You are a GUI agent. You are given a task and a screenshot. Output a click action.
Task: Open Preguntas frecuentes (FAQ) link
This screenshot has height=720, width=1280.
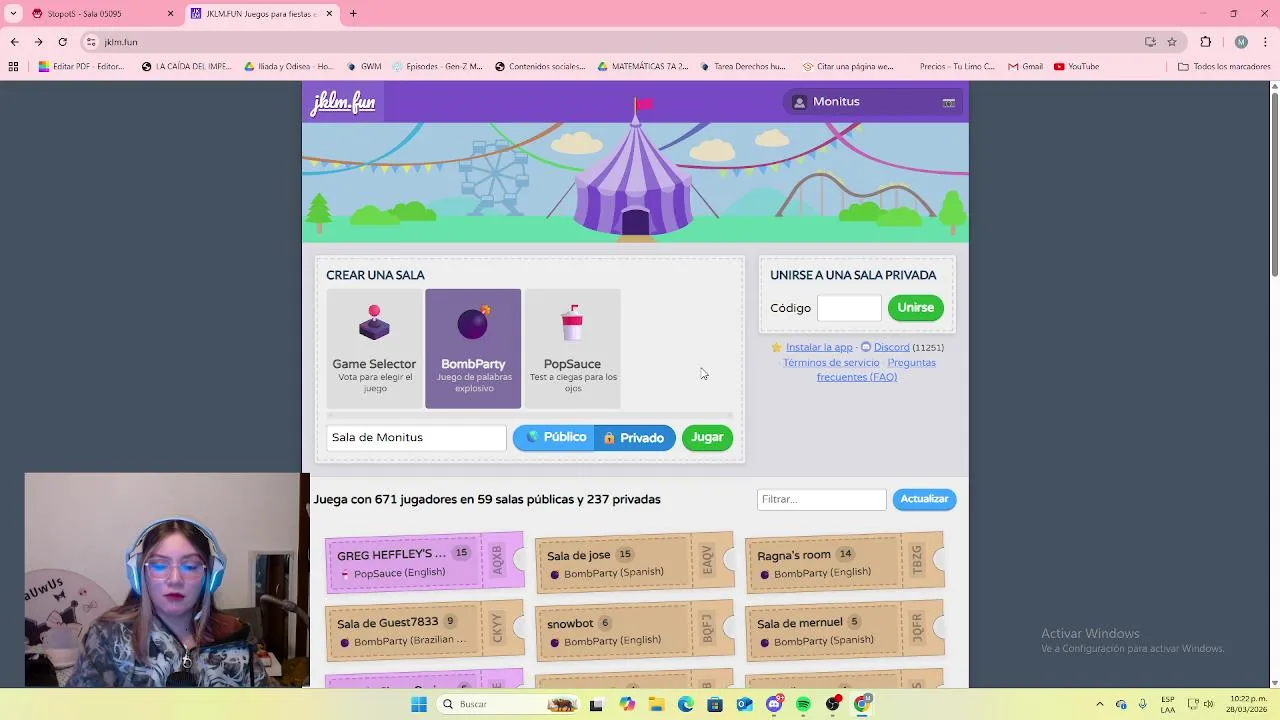pyautogui.click(x=876, y=370)
